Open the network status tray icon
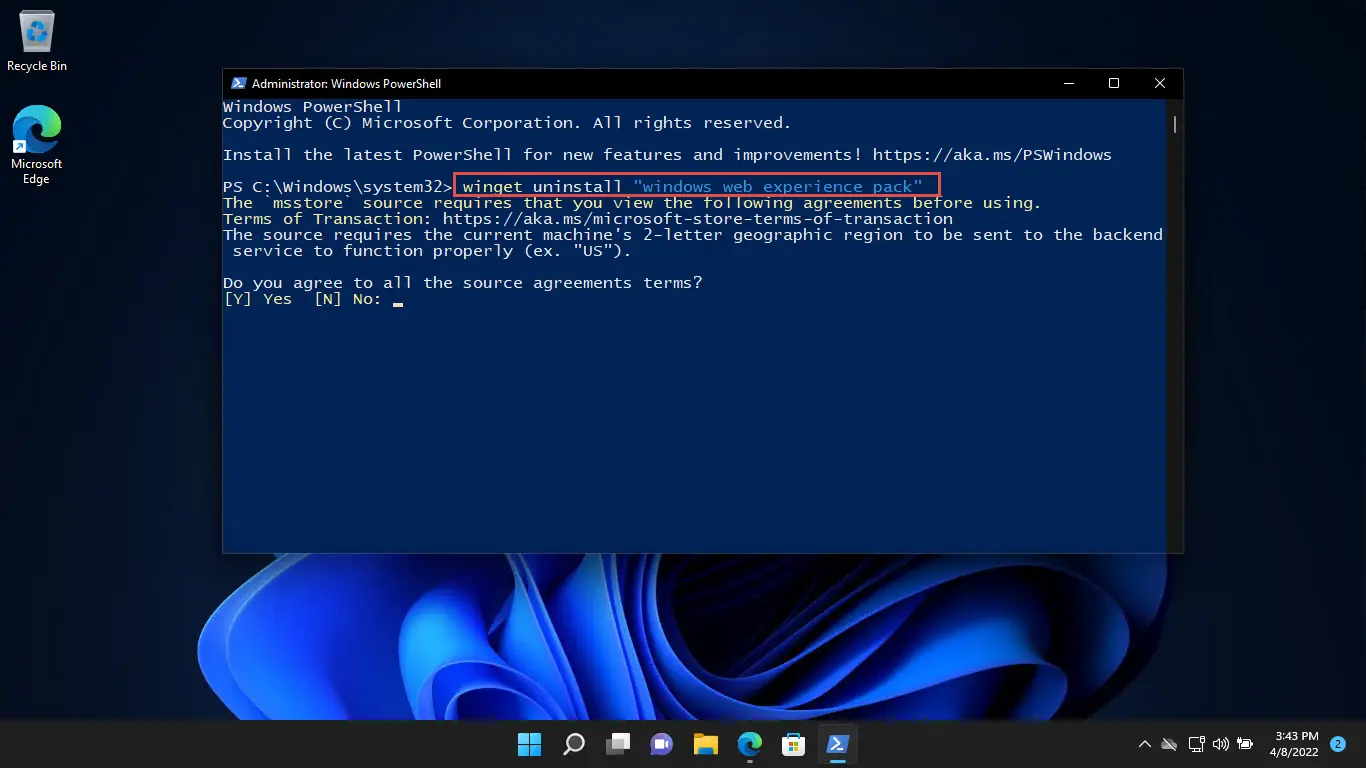The image size is (1366, 768). (1196, 744)
